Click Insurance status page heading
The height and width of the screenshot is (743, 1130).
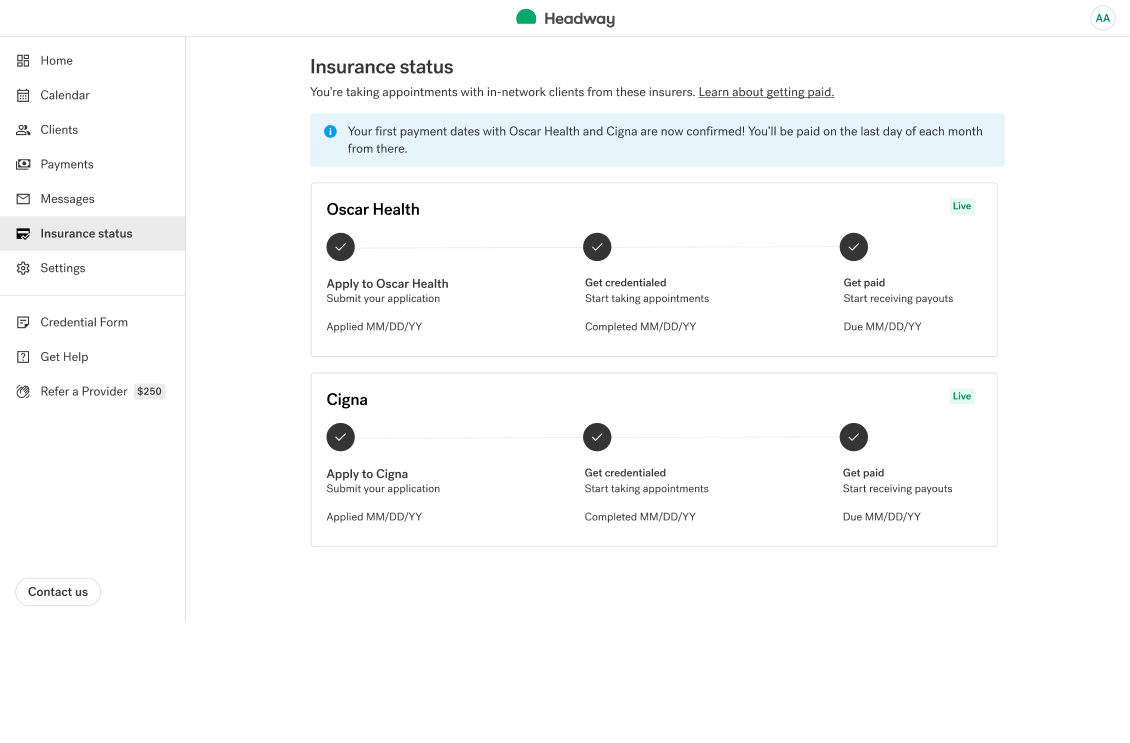tap(381, 67)
